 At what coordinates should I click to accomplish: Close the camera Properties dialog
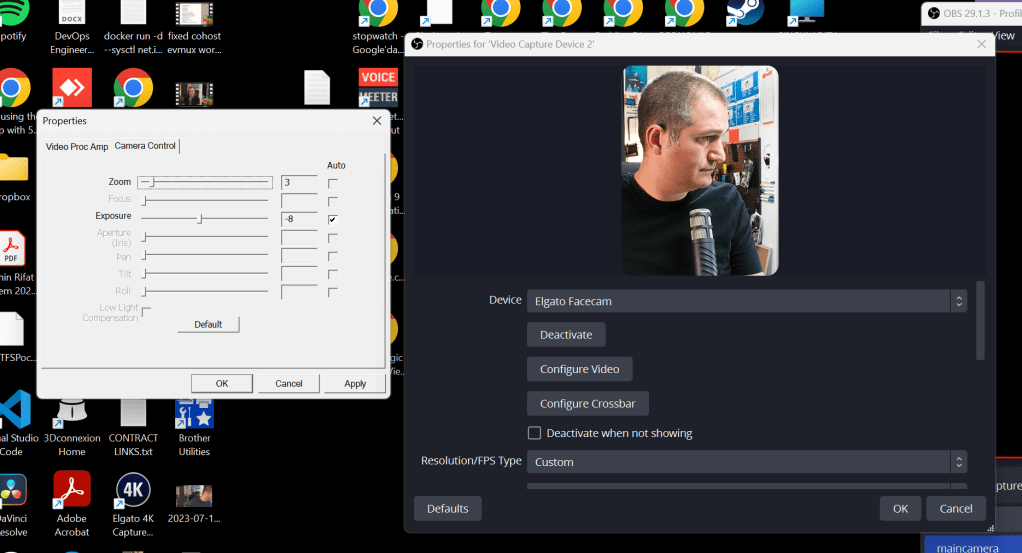tap(377, 121)
